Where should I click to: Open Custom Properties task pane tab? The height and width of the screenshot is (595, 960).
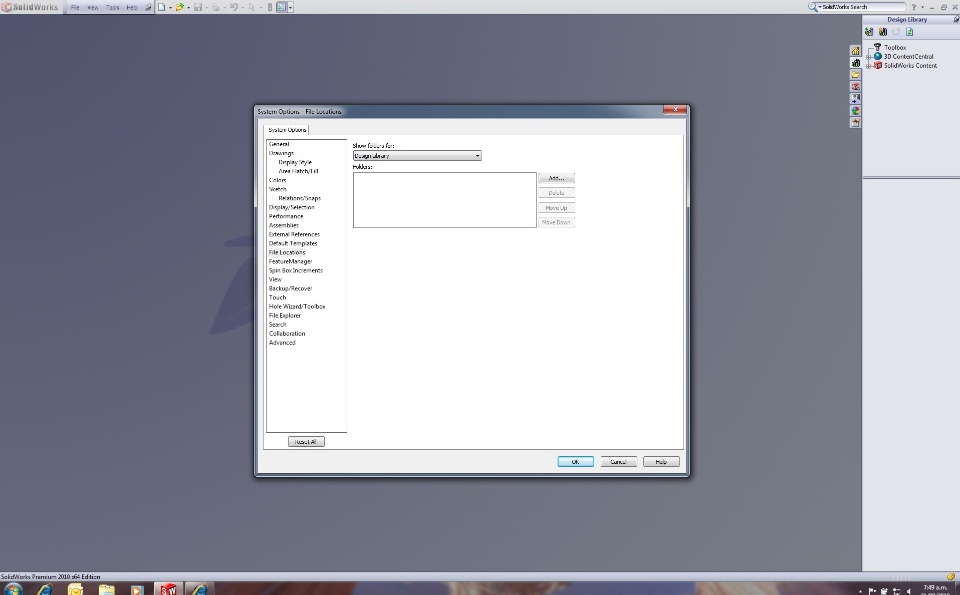pos(855,122)
